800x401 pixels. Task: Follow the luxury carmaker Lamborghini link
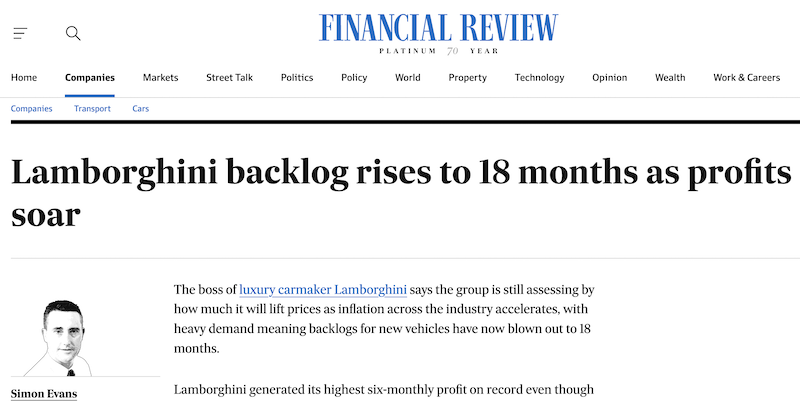(x=323, y=290)
